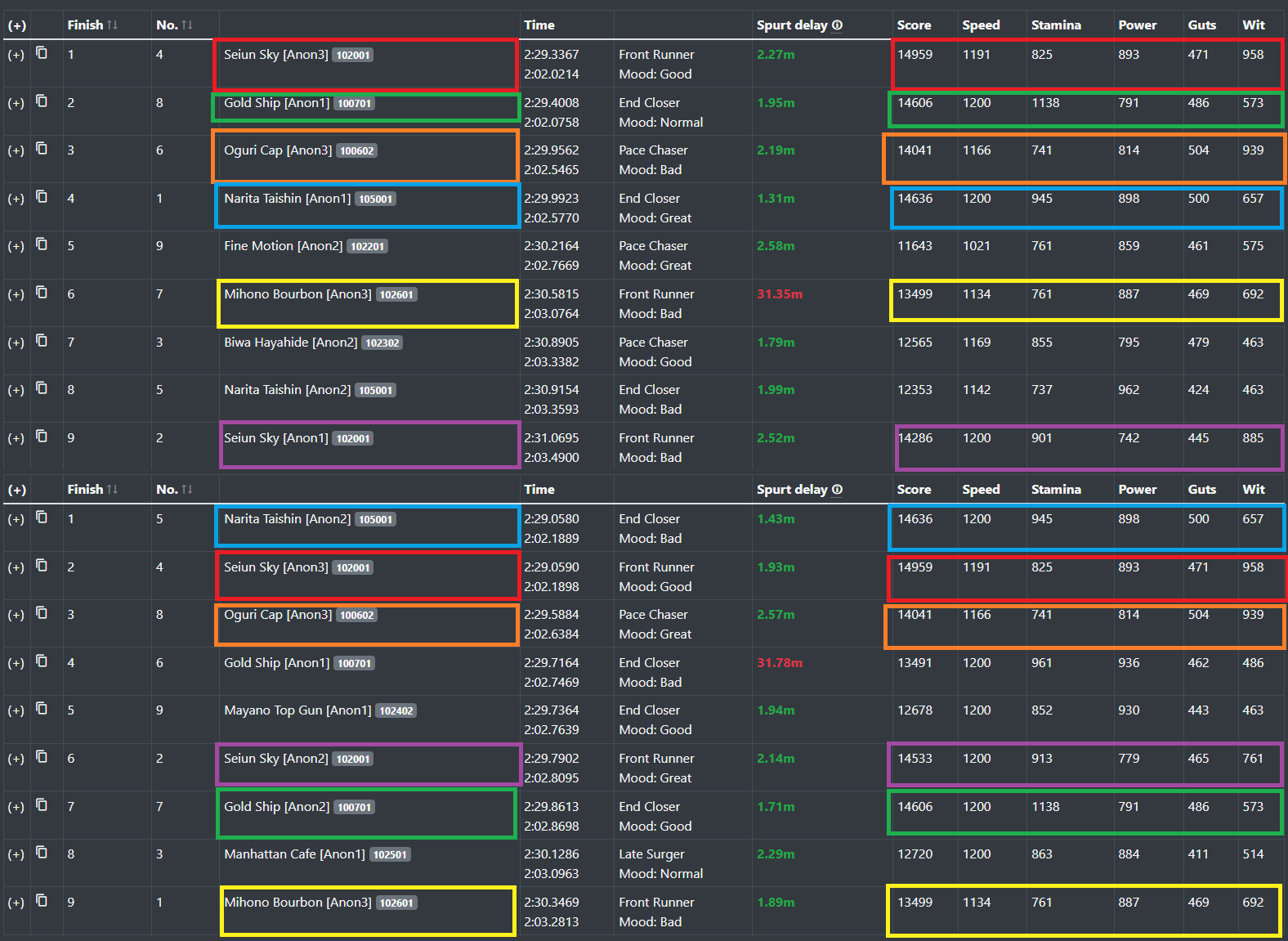Click the Fine Motion [Anon2] name
This screenshot has width=1288, height=941.
284,246
